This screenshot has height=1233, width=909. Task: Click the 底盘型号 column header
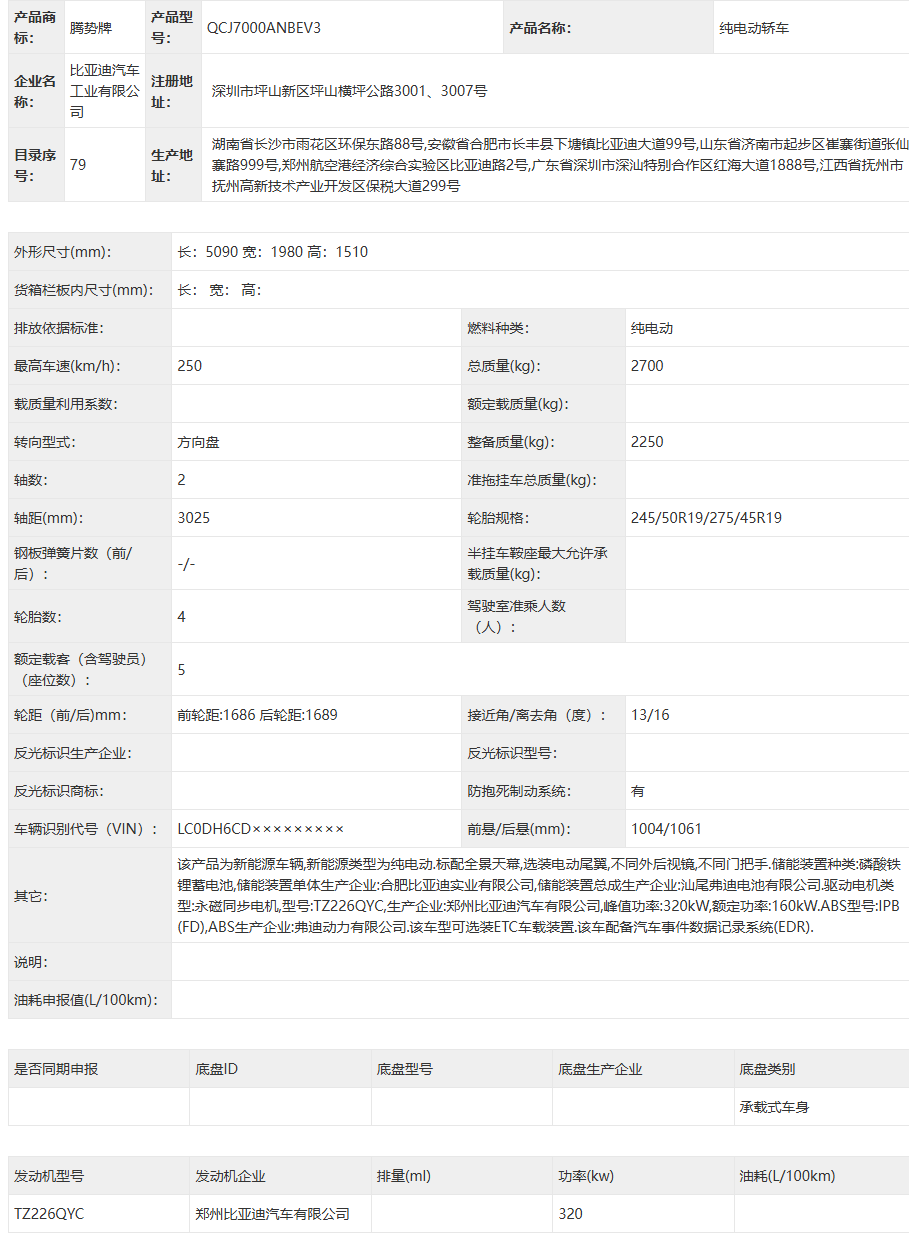[405, 1069]
